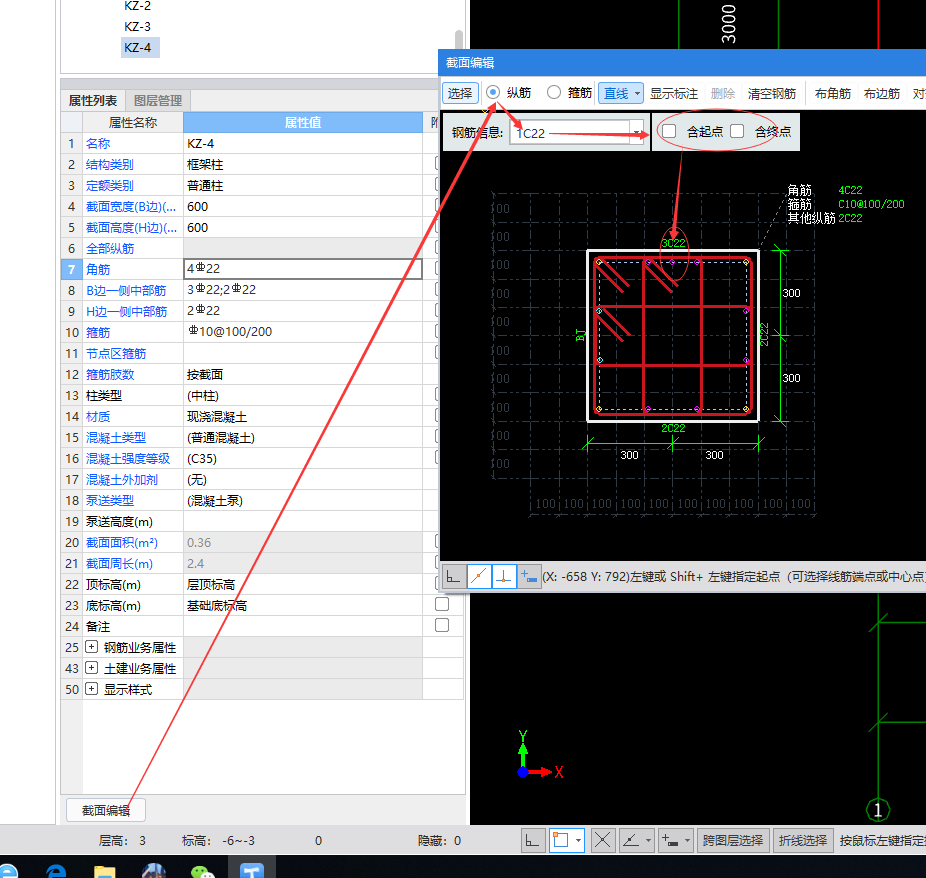
Task: Click rectangle snap icon in status bar
Action: pos(560,840)
